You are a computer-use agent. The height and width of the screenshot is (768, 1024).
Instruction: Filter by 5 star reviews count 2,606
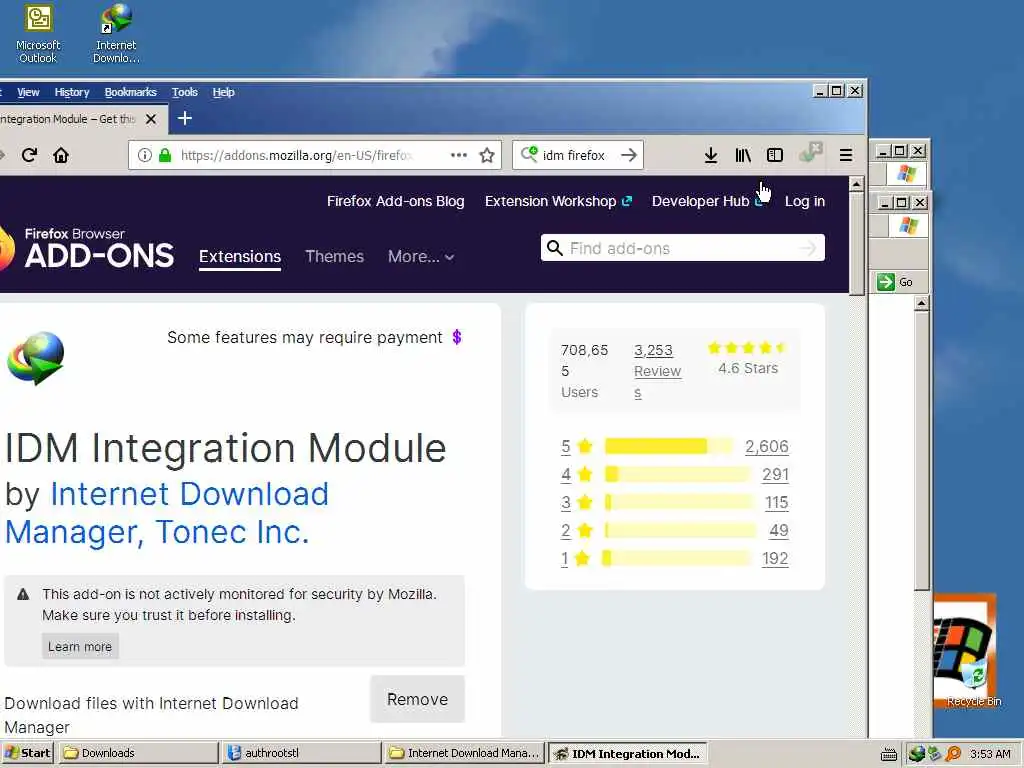coord(767,447)
